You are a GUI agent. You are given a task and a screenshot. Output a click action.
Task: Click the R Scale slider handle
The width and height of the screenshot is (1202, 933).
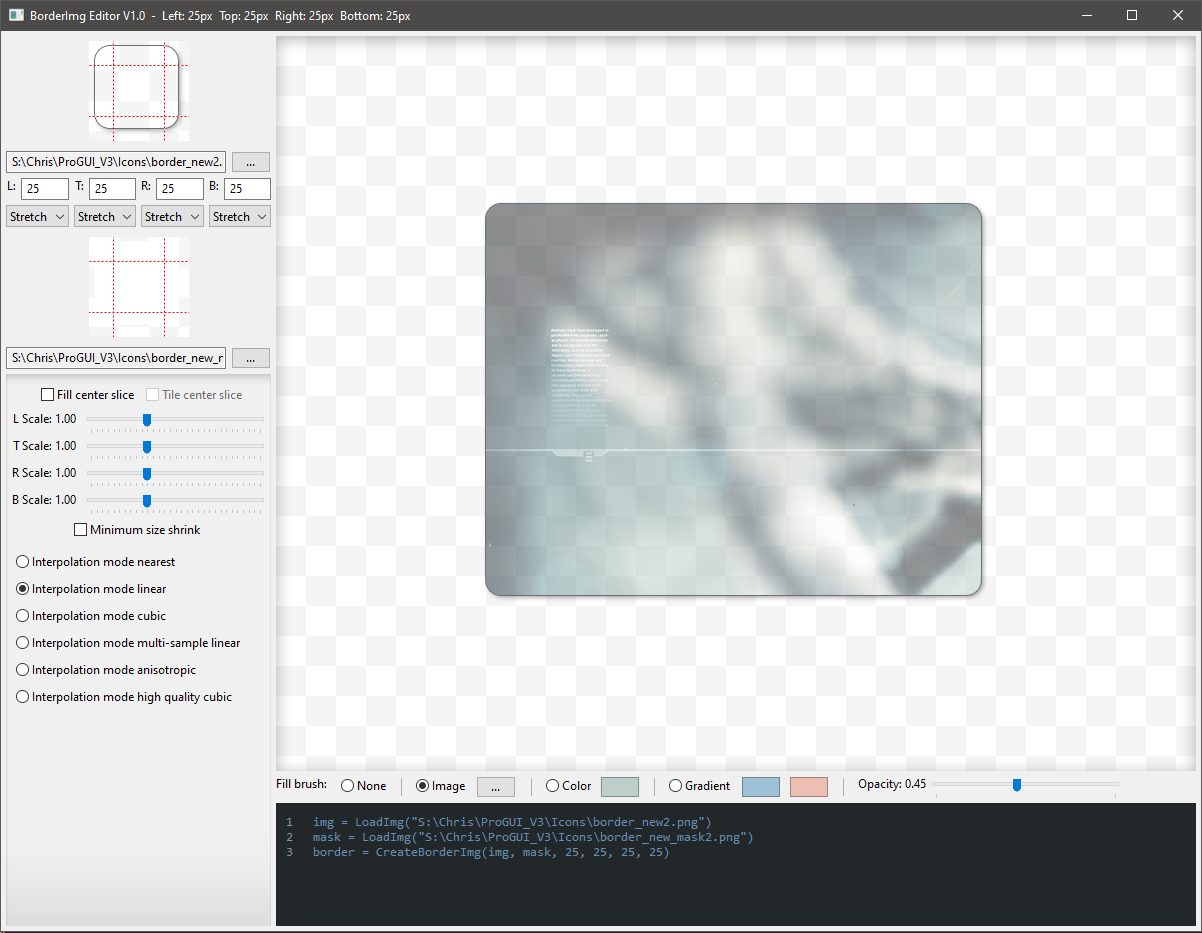(x=147, y=473)
